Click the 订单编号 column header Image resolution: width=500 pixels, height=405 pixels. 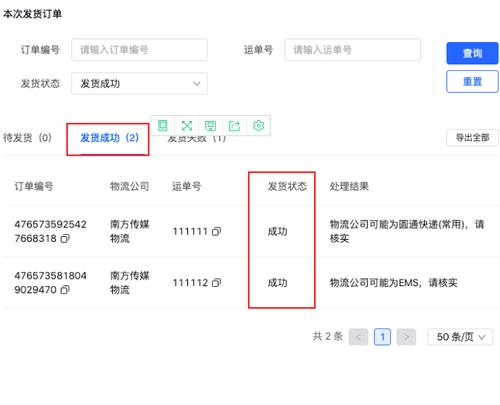[x=34, y=186]
